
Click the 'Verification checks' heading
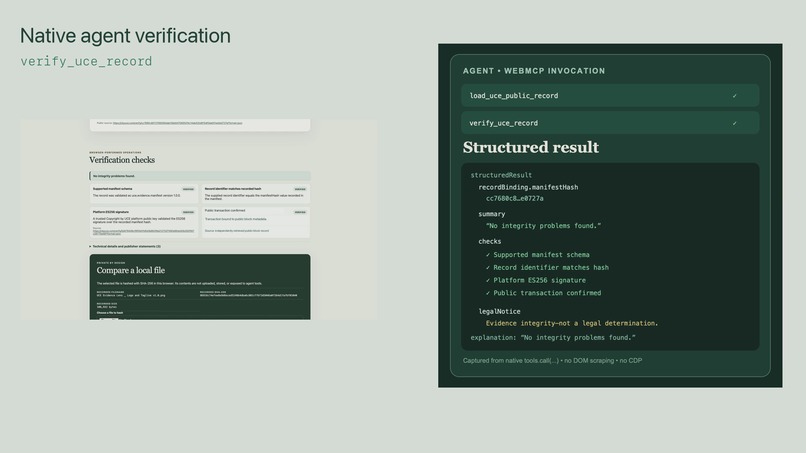122,160
